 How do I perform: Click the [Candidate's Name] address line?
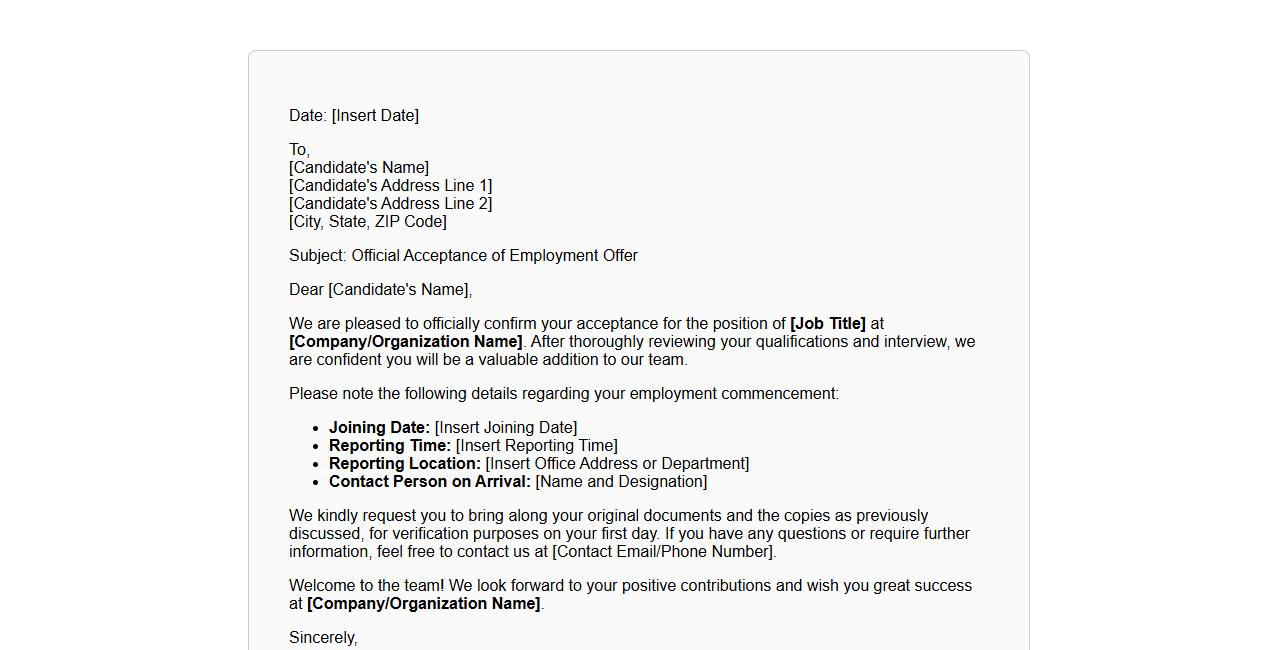pos(359,168)
